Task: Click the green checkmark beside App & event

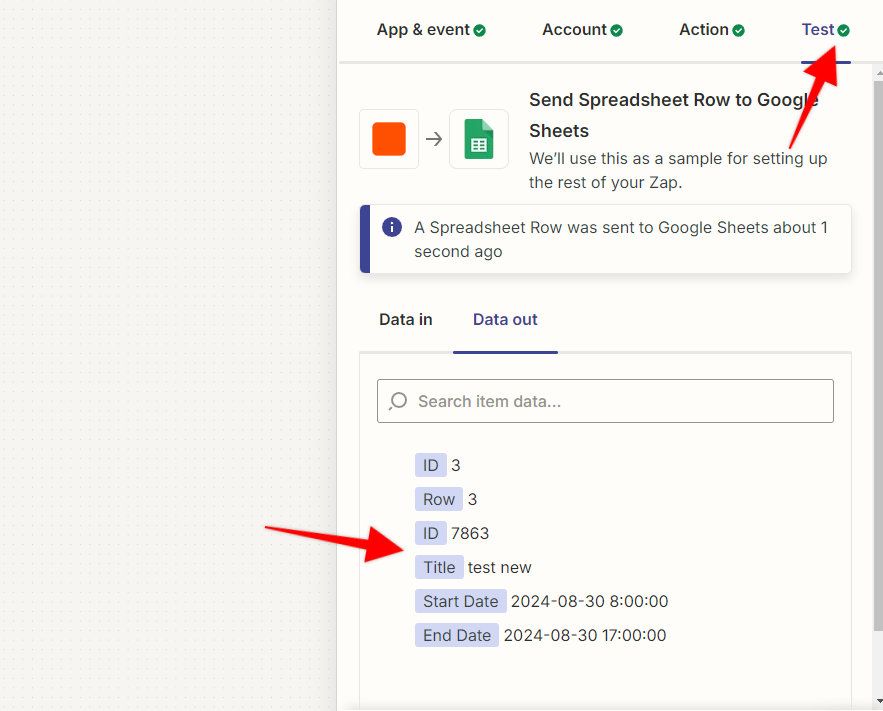Action: pyautogui.click(x=478, y=30)
